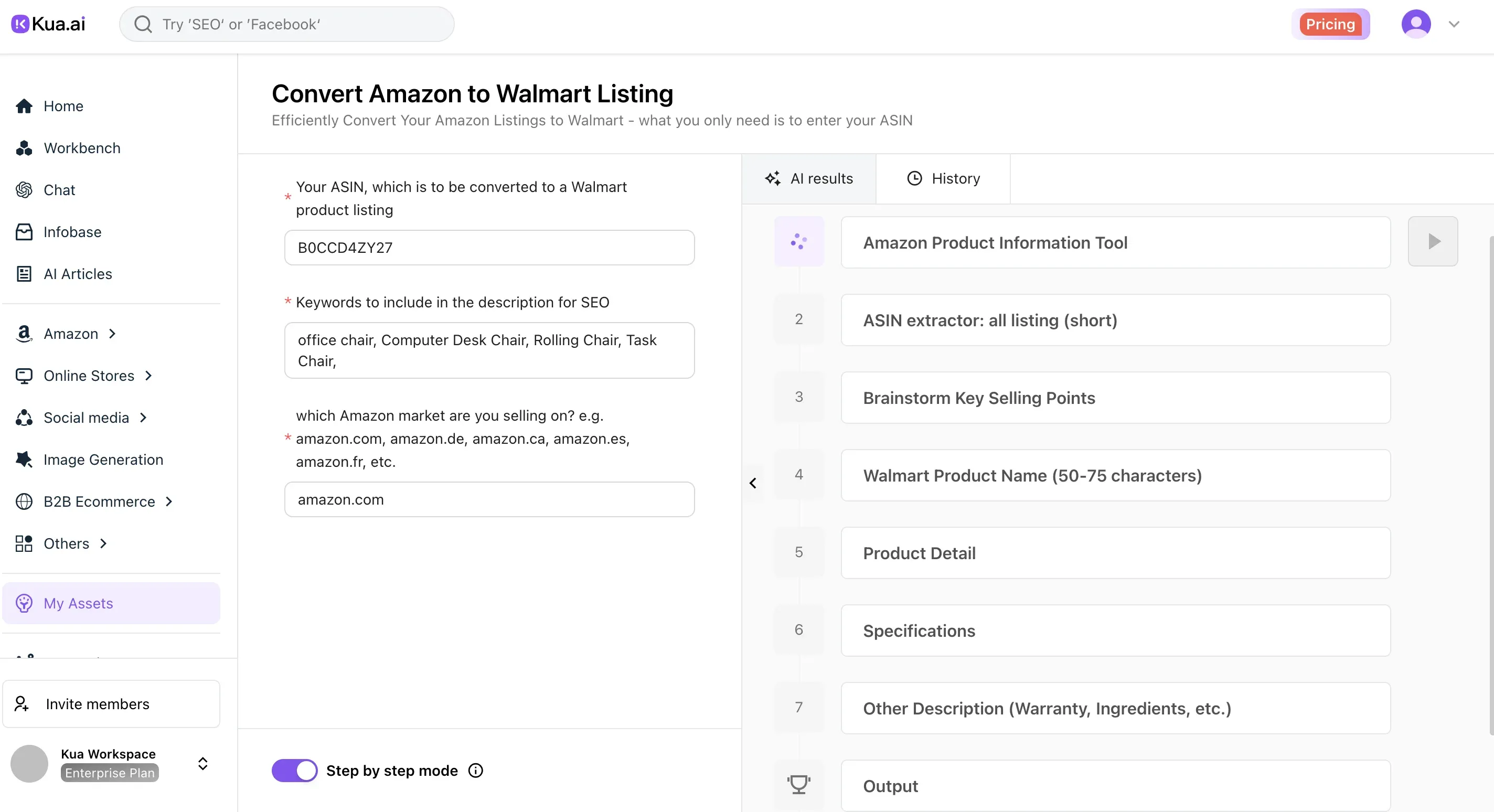Click Invite members
Image resolution: width=1494 pixels, height=812 pixels.
tap(98, 703)
